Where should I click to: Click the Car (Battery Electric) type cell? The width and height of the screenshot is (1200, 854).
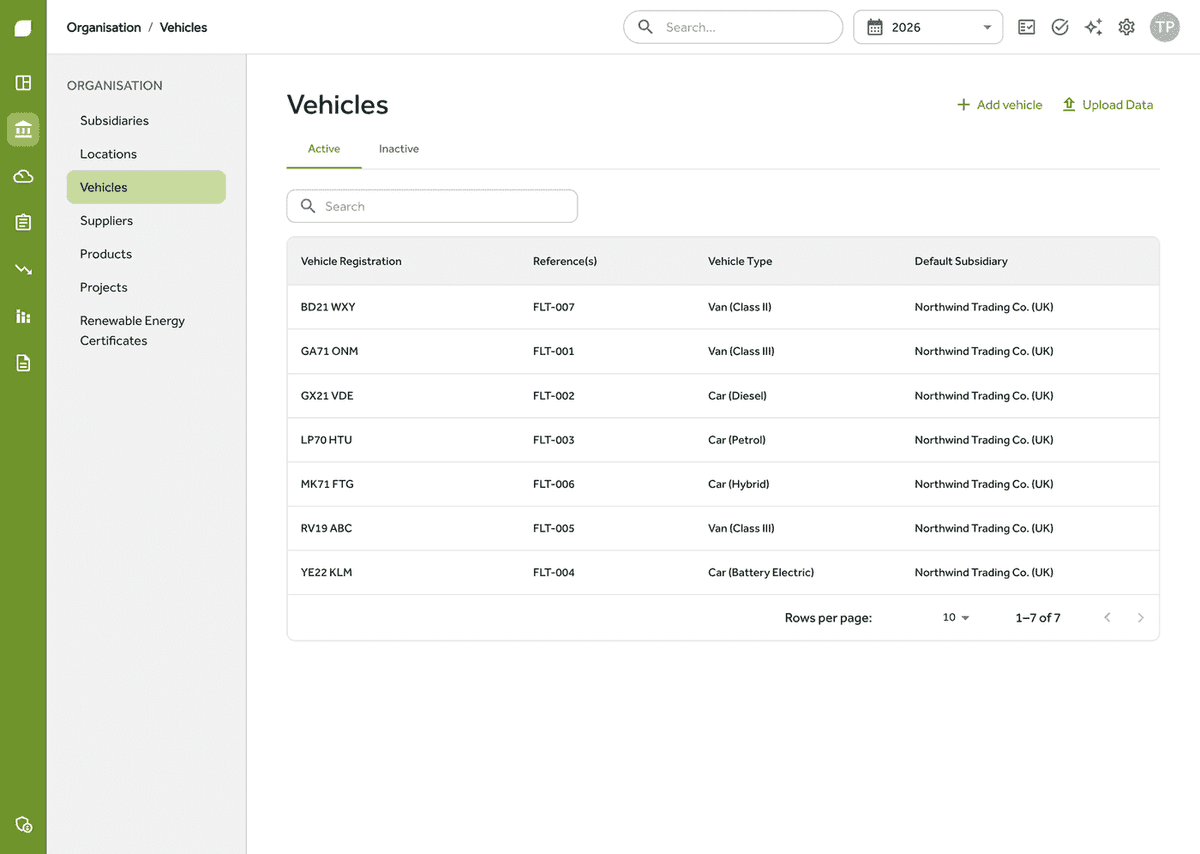[761, 572]
